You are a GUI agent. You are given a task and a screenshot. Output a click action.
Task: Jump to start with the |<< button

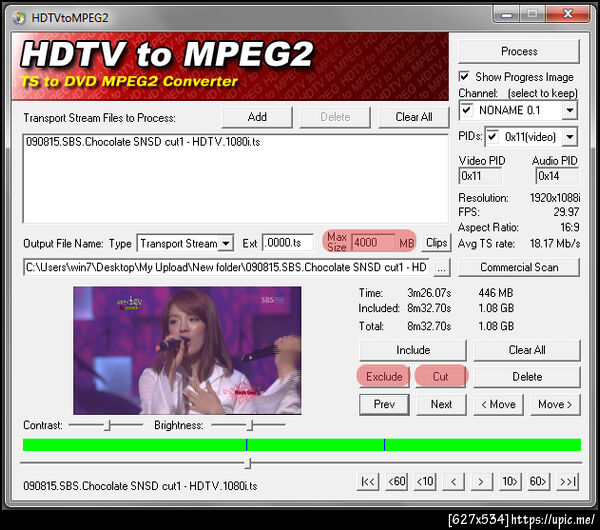point(368,481)
